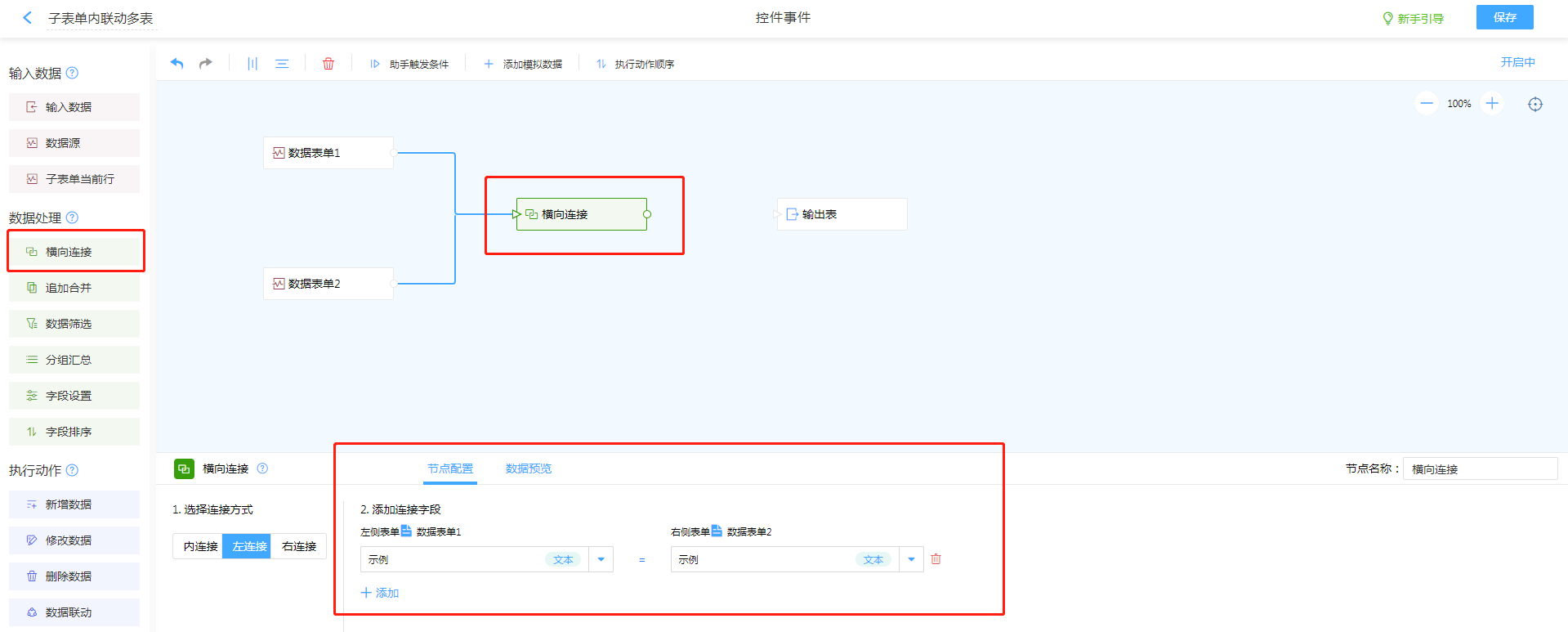Viewport: 1568px width, 632px height.
Task: Click the horizontal align lines icon
Action: click(282, 64)
